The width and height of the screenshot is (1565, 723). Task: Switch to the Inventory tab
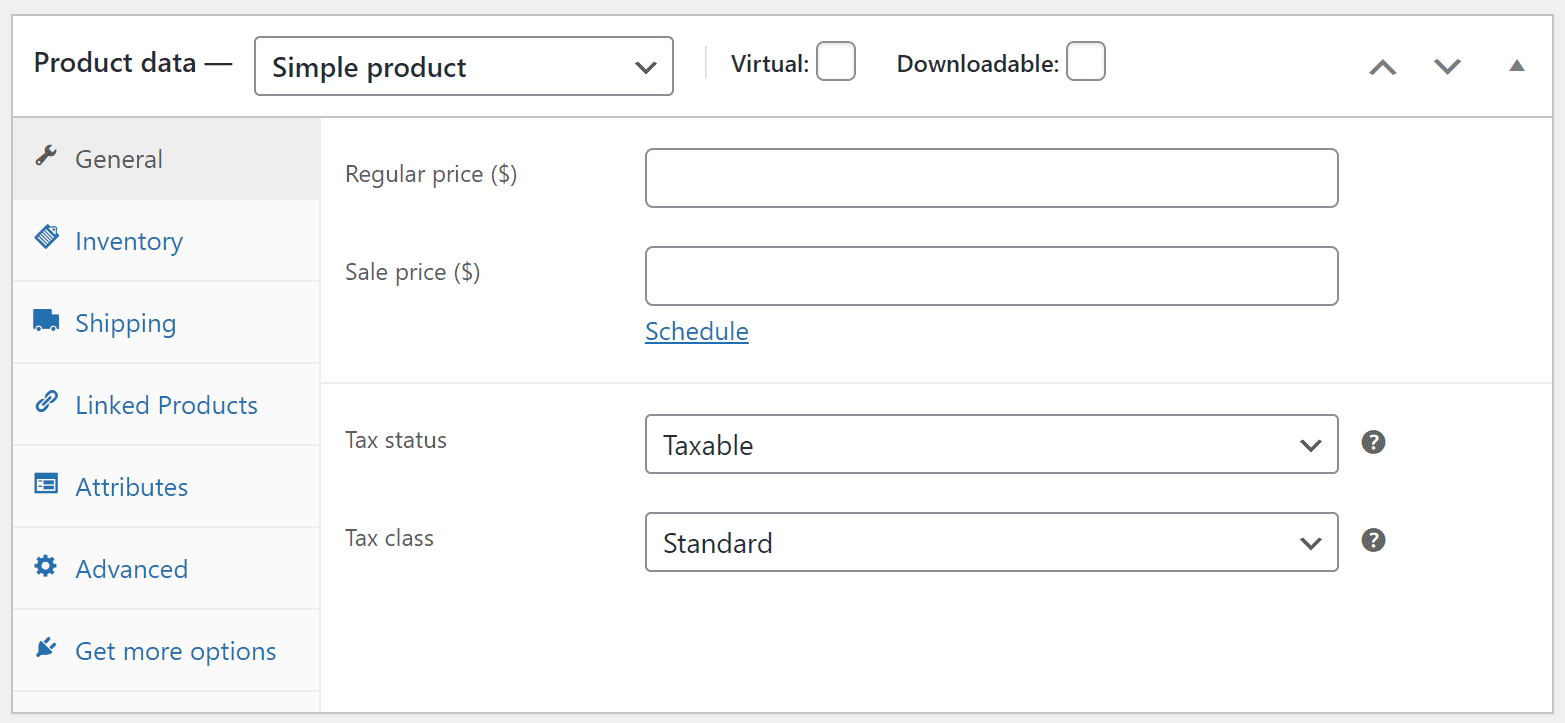[x=129, y=240]
